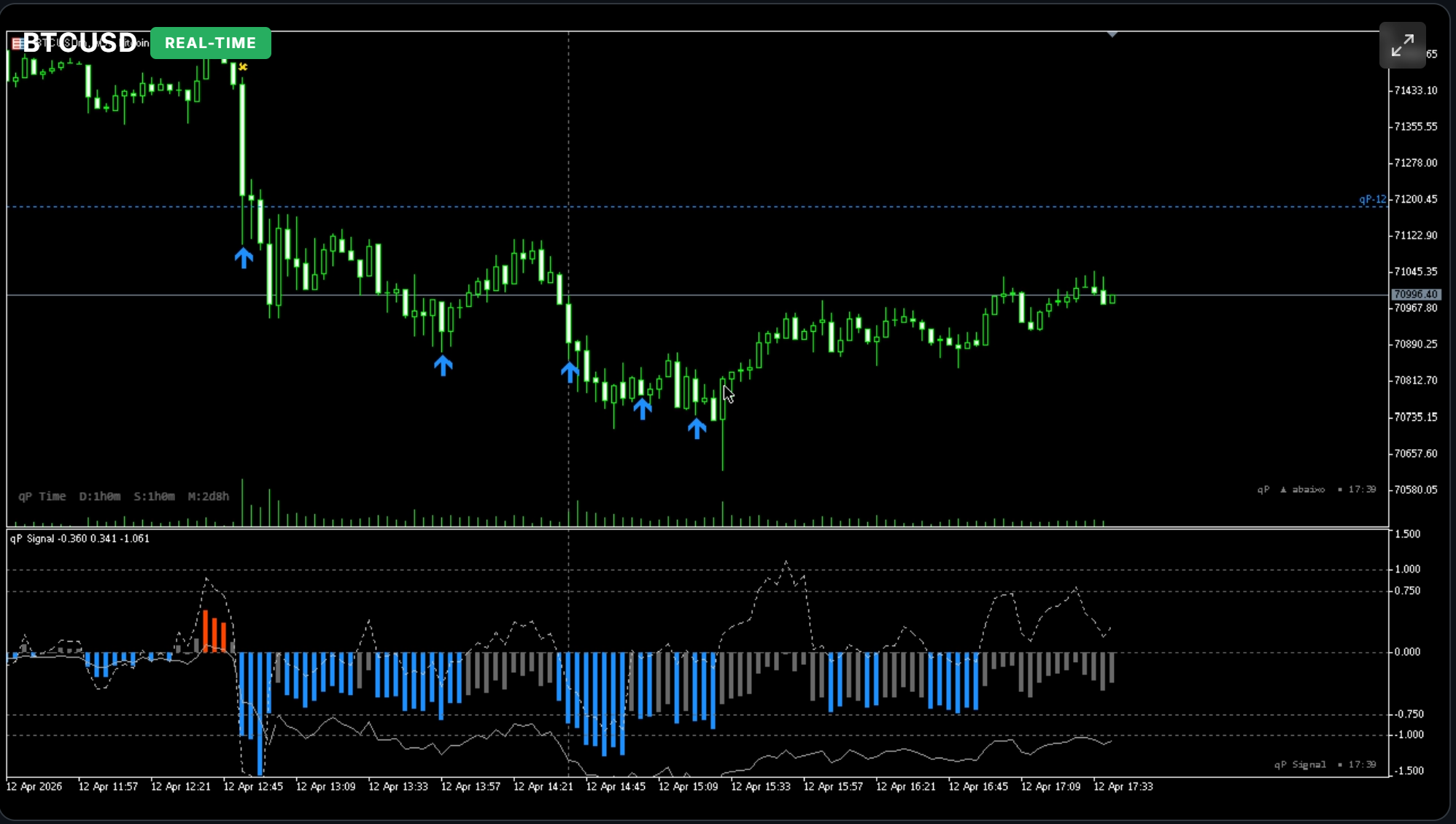Click the lowest blue up arrow near 15:09
The width and height of the screenshot is (1456, 824).
tap(697, 428)
